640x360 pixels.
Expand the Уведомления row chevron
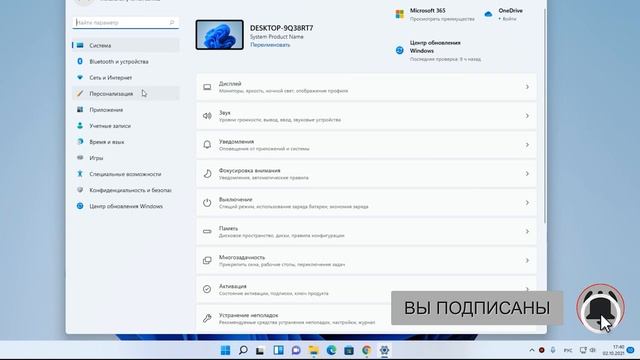tap(527, 145)
